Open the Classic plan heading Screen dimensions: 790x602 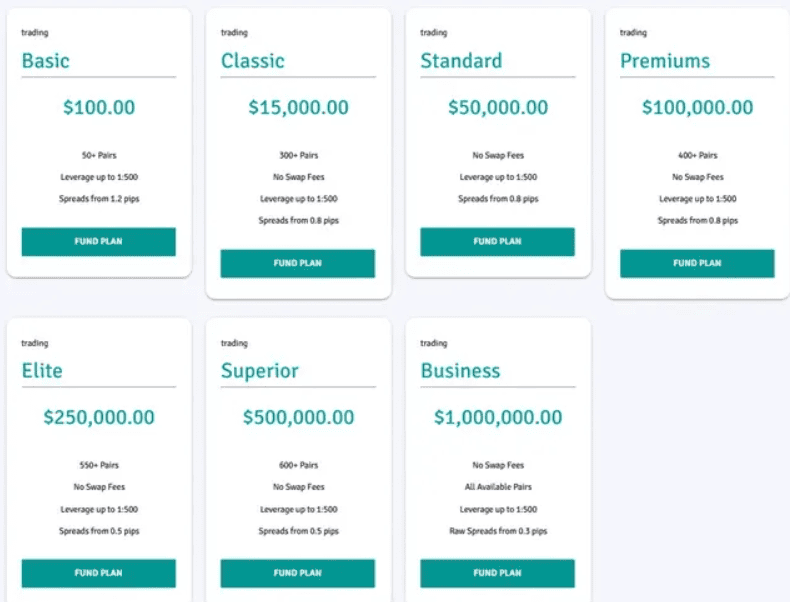pos(253,61)
